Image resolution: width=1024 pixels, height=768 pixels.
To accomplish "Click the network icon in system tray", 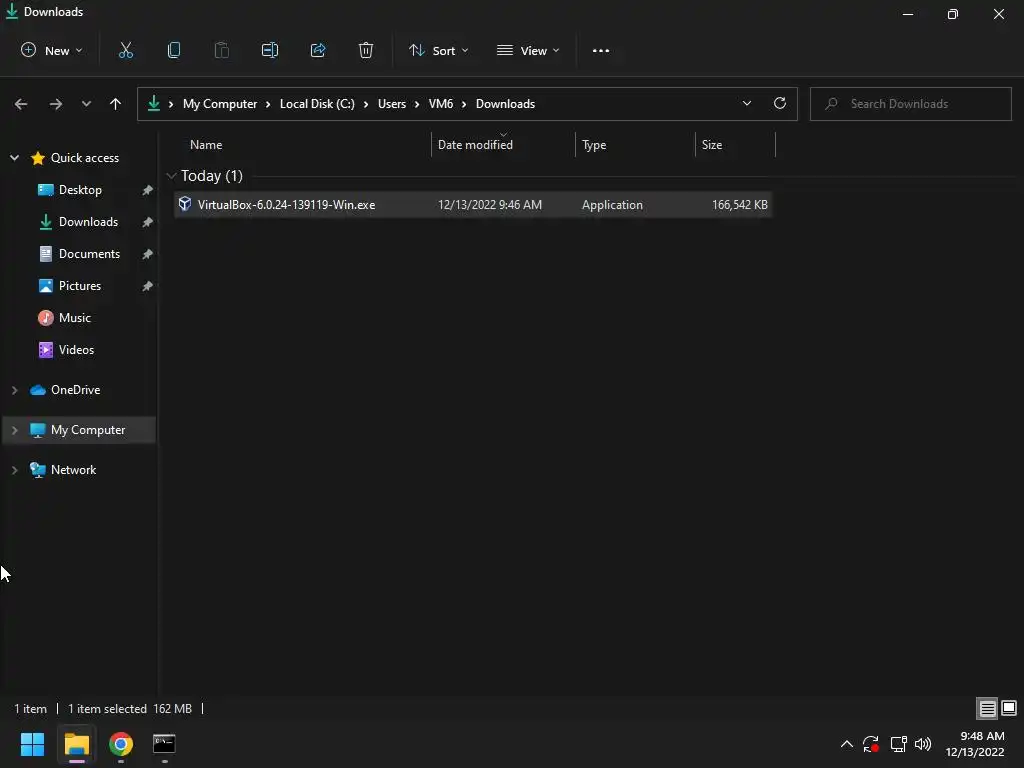I will [898, 744].
